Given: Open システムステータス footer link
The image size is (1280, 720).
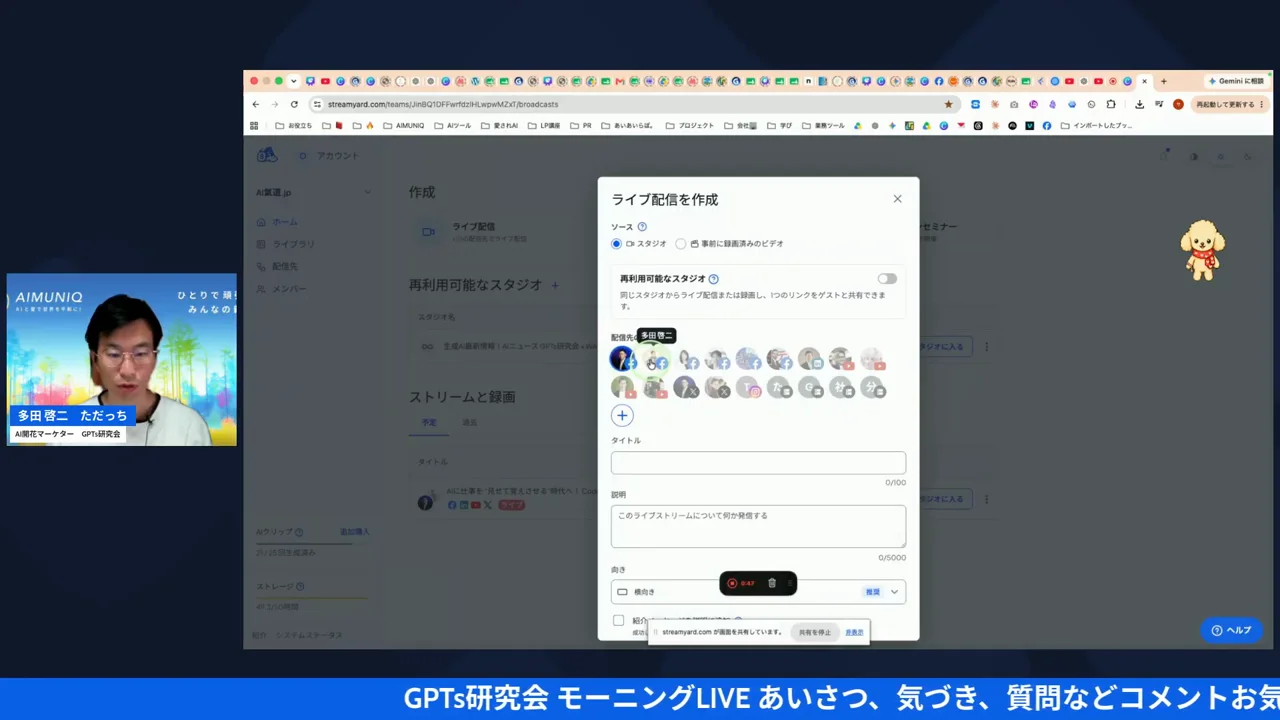Looking at the screenshot, I should [308, 635].
